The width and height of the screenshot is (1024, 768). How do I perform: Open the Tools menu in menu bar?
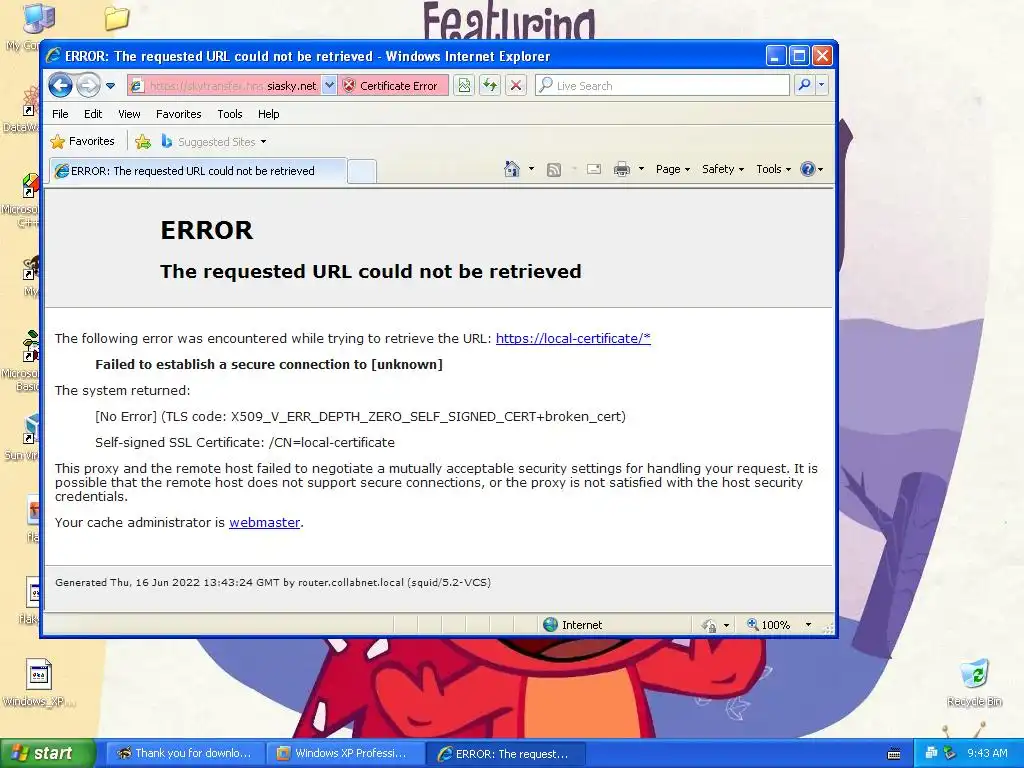click(x=230, y=114)
